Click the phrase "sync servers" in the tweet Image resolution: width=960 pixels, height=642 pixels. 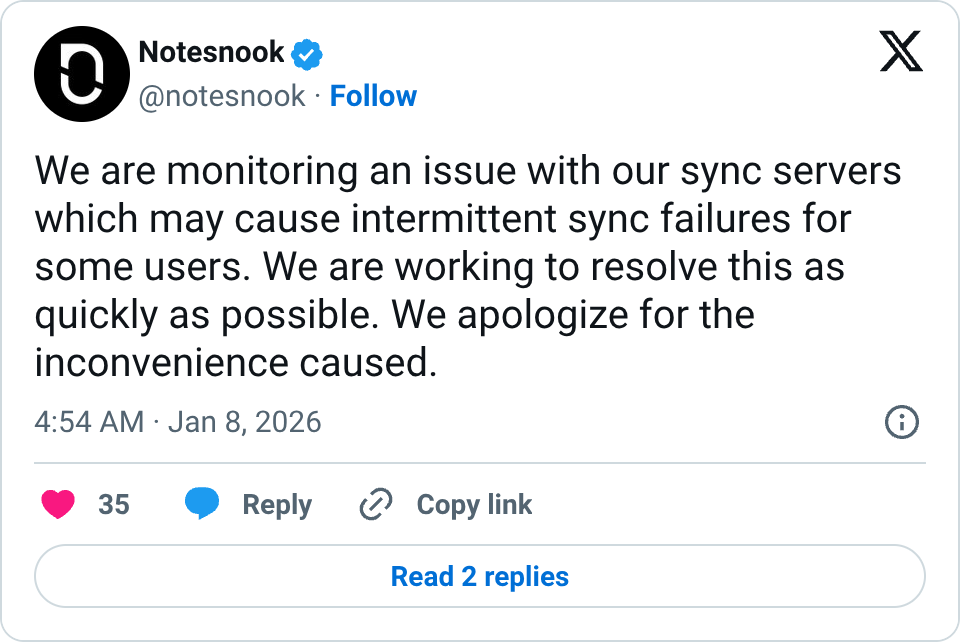791,171
